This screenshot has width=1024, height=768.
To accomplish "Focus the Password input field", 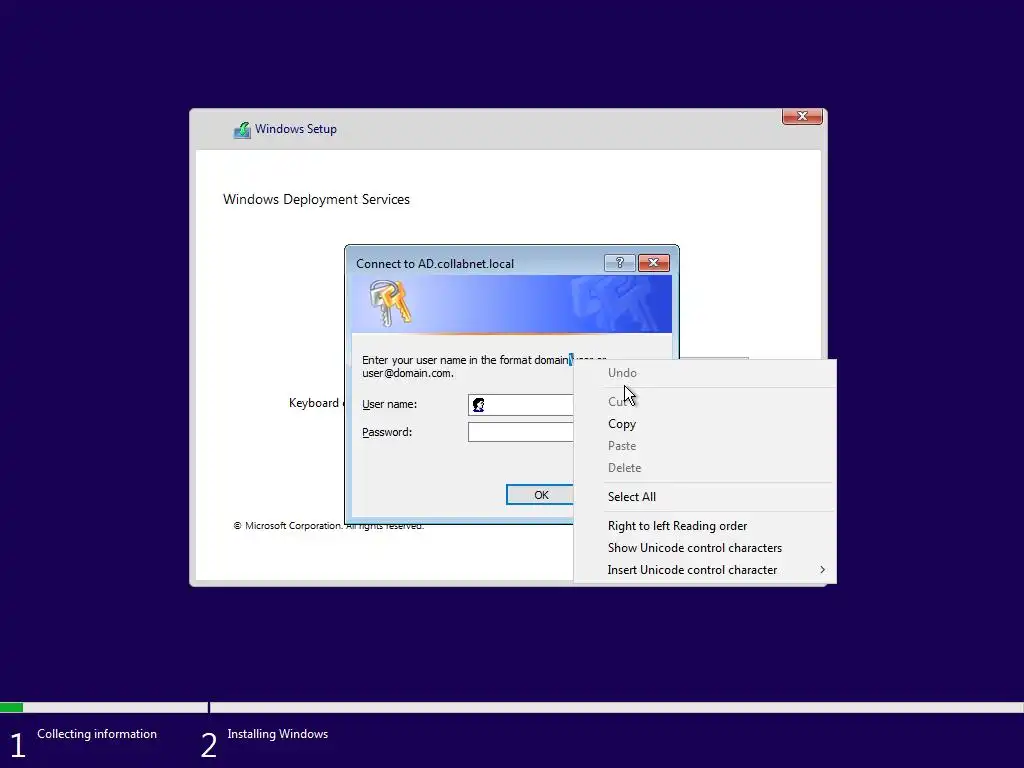I will click(x=520, y=432).
